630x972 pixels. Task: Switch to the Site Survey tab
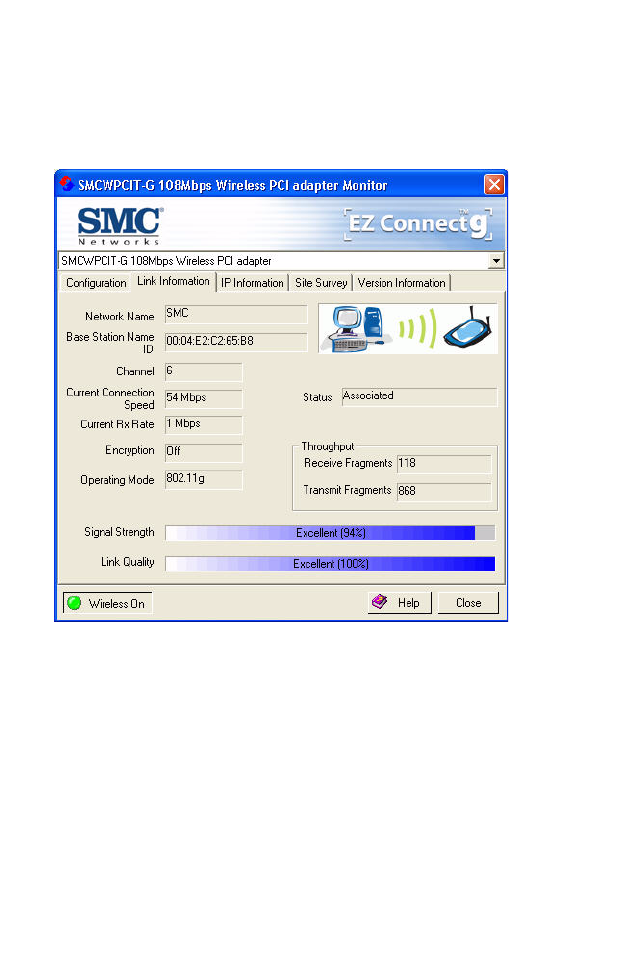click(x=321, y=283)
